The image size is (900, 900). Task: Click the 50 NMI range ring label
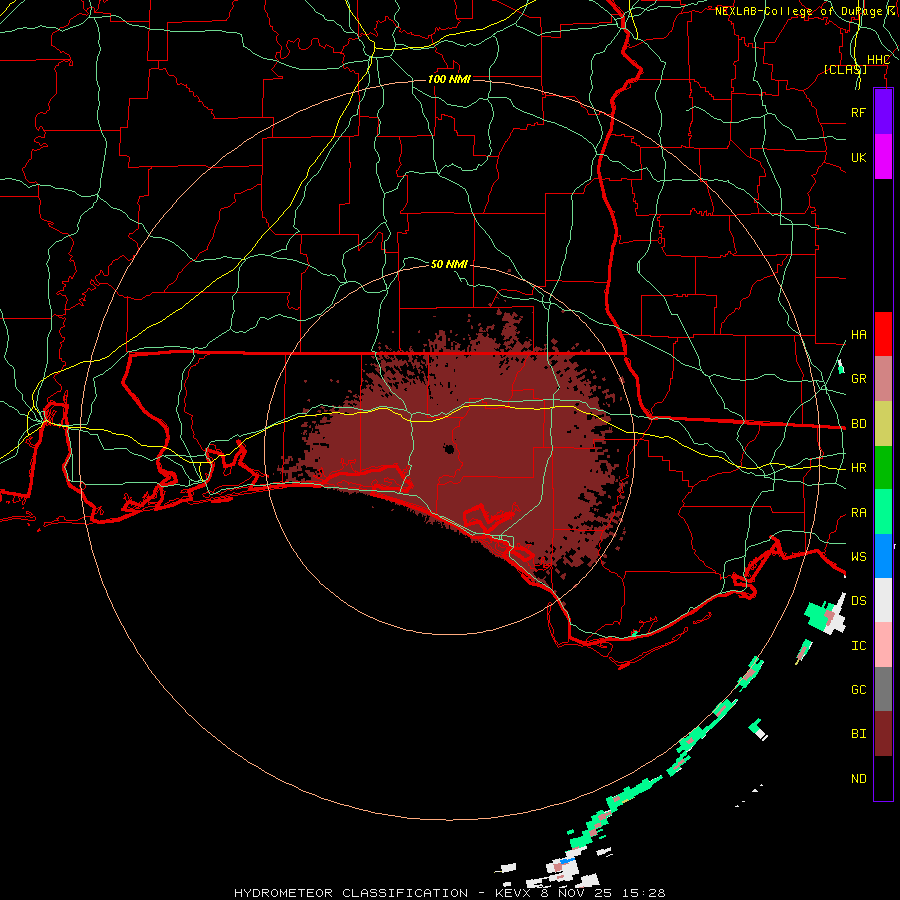(449, 264)
